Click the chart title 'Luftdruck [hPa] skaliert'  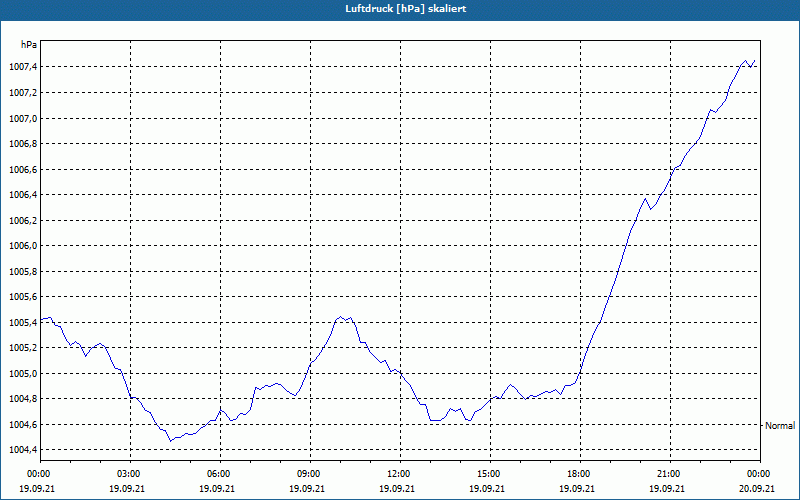coord(405,9)
